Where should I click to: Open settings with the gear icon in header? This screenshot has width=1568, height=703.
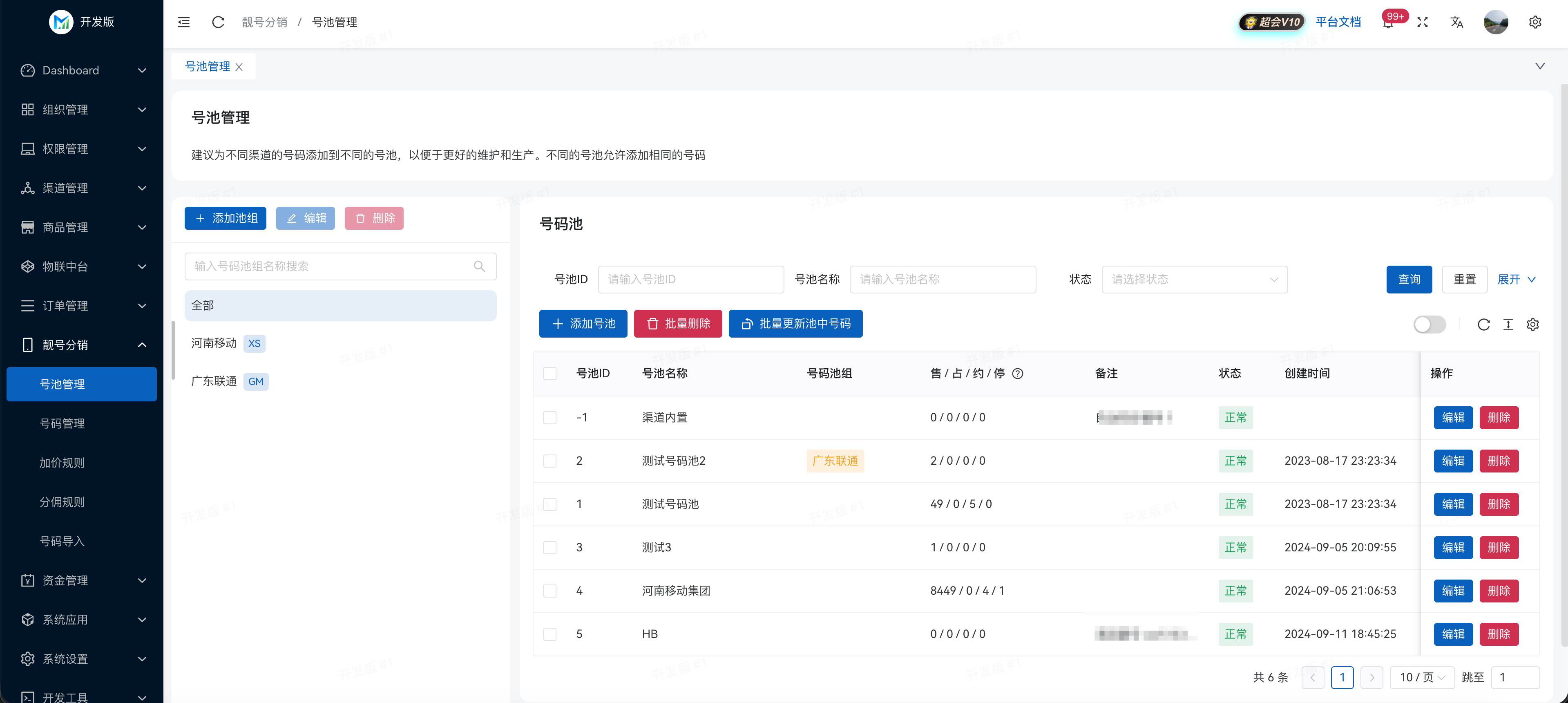1535,22
